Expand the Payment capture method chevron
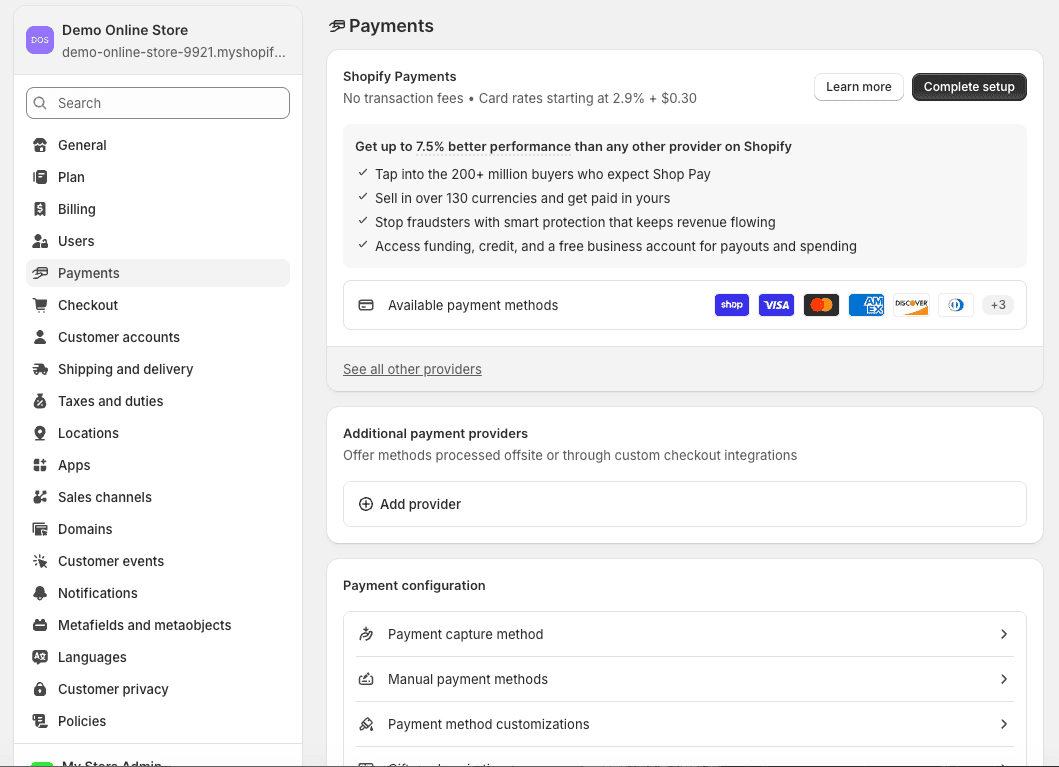Image resolution: width=1059 pixels, height=767 pixels. pos(1004,634)
